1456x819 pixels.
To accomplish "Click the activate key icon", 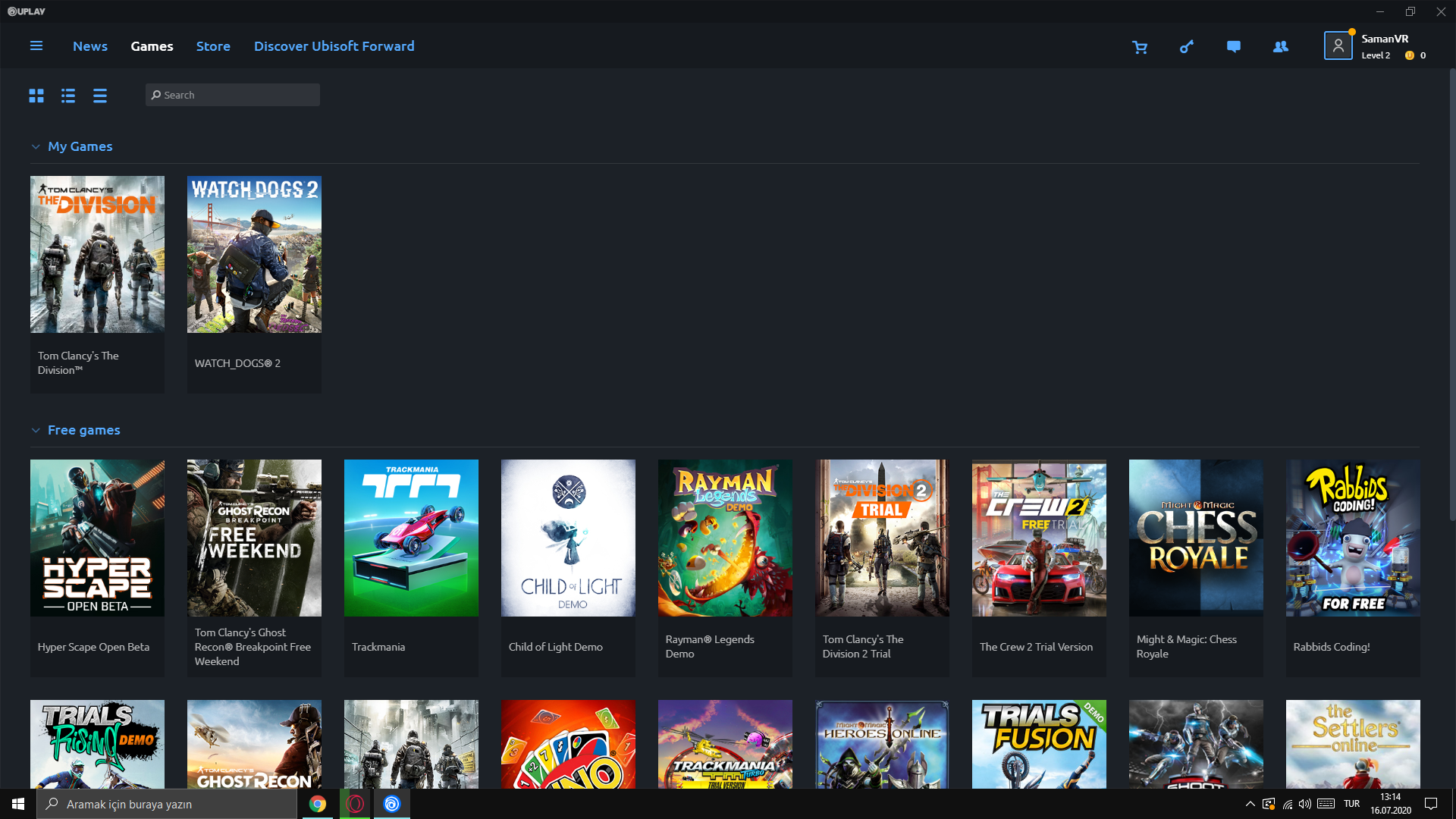I will (x=1187, y=47).
